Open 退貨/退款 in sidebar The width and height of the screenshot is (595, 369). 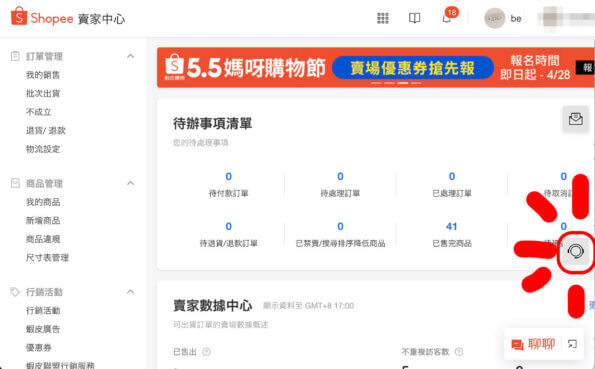click(x=46, y=131)
